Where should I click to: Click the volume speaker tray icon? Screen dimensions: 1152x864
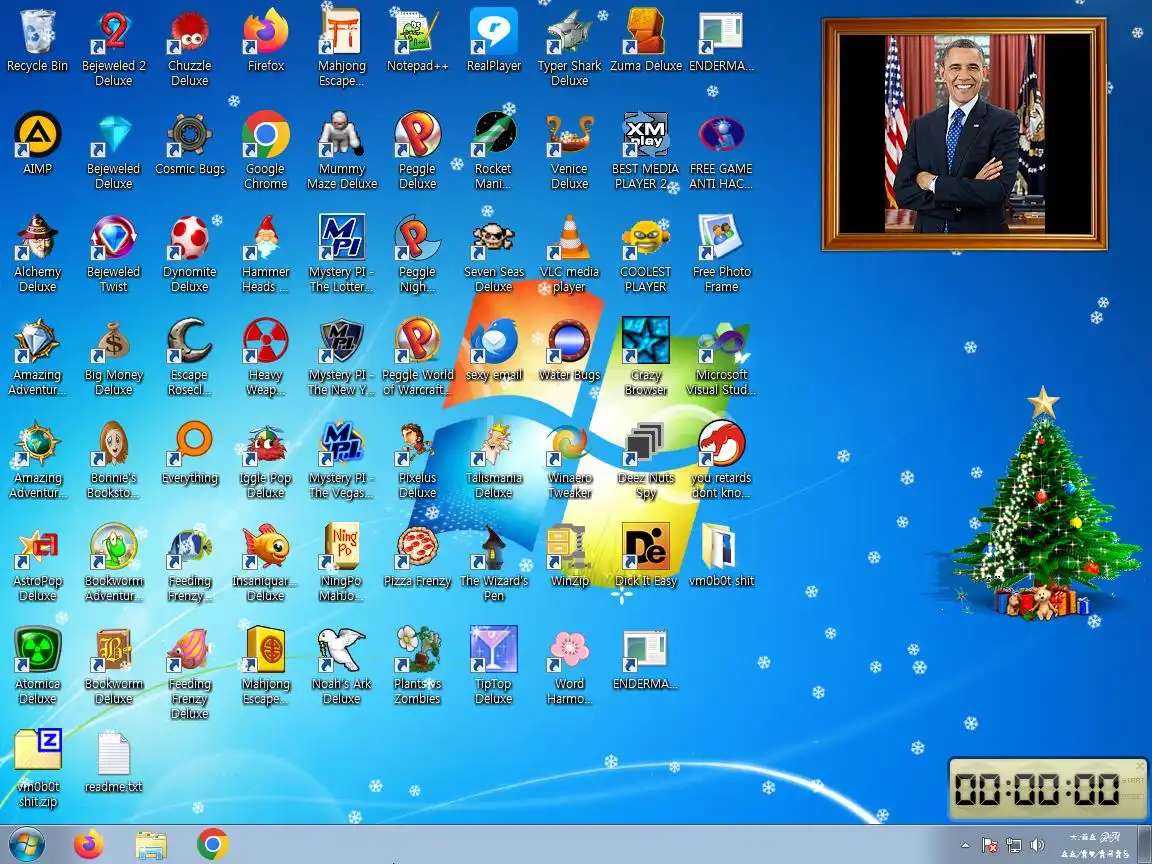click(x=1037, y=845)
